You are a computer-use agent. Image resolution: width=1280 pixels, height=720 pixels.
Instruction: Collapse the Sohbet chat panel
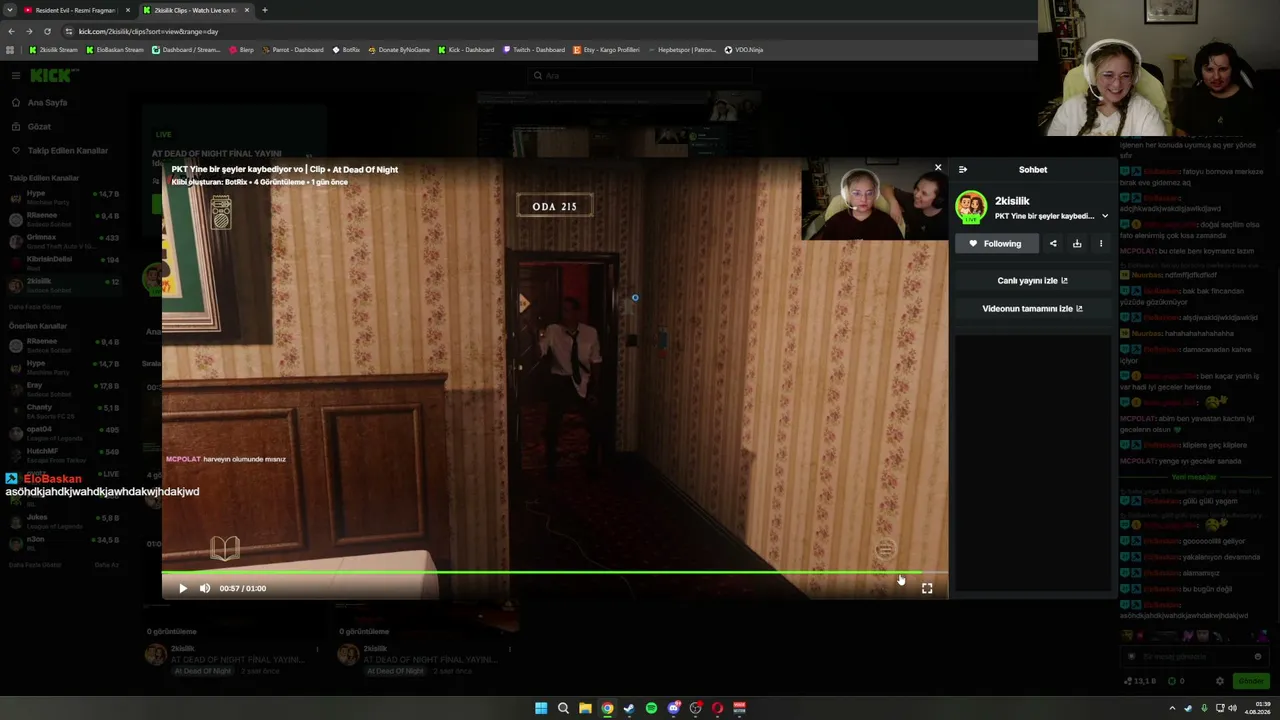tap(963, 170)
